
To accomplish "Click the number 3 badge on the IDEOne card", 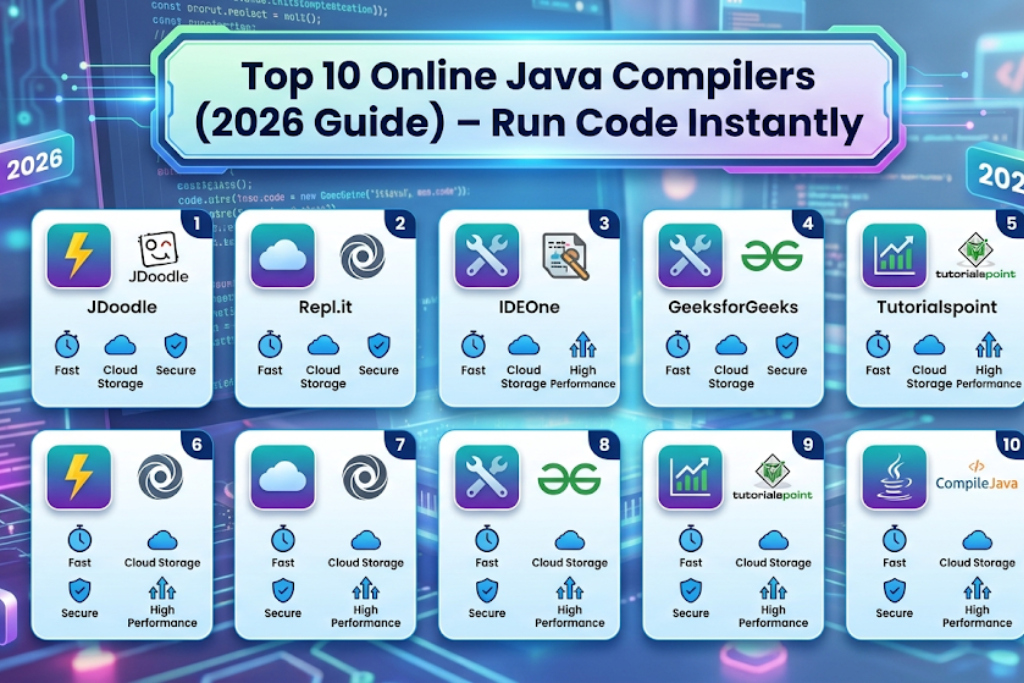I will point(604,224).
